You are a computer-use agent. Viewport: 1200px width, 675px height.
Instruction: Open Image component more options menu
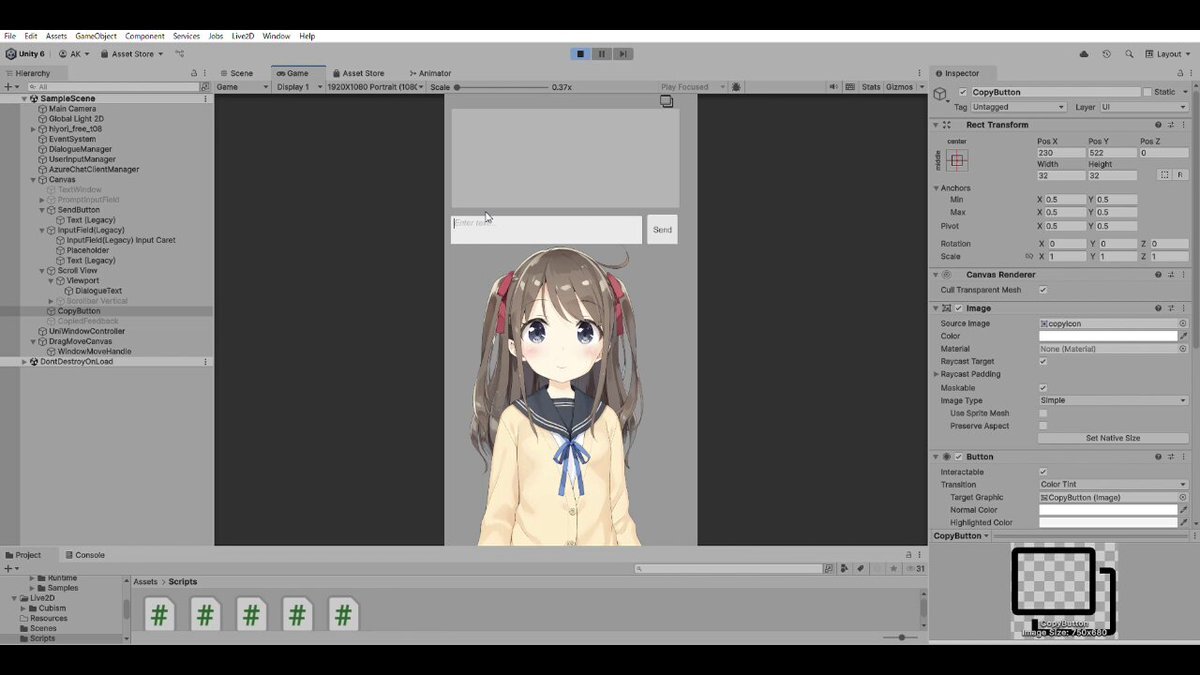coord(1184,308)
